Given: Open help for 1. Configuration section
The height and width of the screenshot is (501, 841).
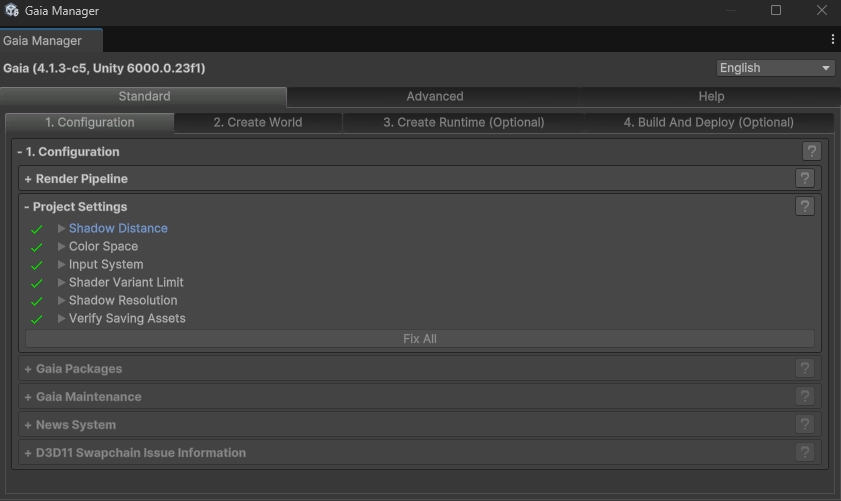Looking at the screenshot, I should click(x=812, y=151).
